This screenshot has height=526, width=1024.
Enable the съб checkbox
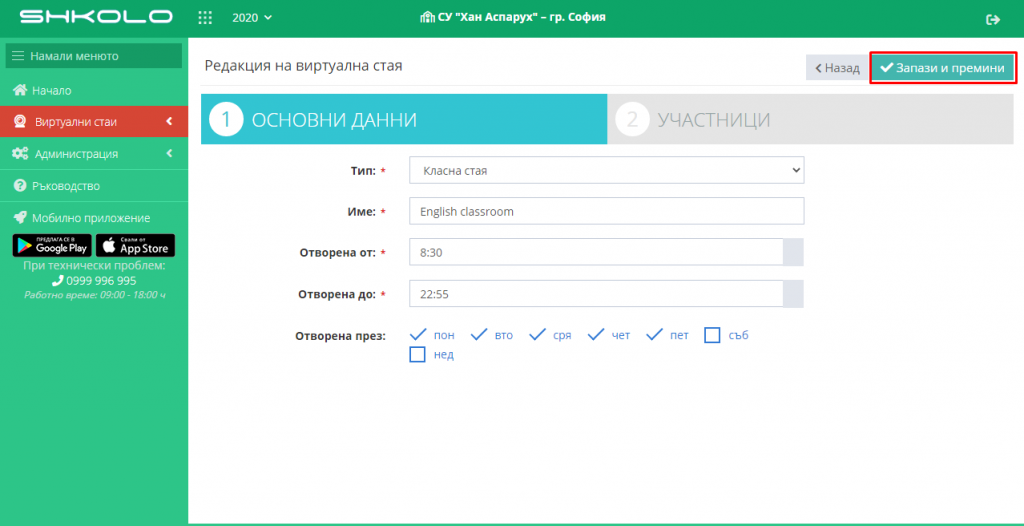pos(712,335)
